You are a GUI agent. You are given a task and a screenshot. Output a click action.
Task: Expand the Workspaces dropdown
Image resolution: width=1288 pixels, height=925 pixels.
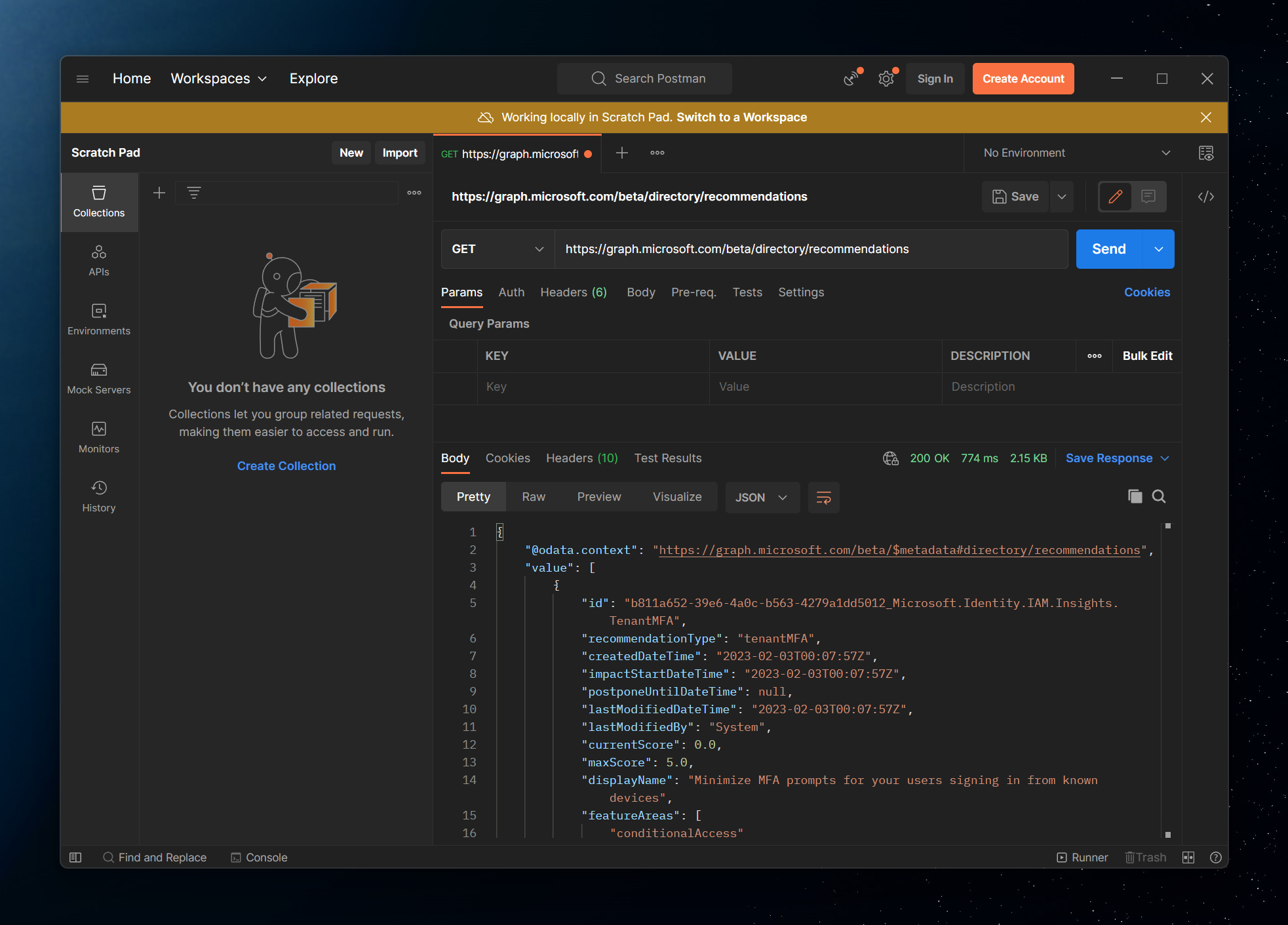coord(219,79)
